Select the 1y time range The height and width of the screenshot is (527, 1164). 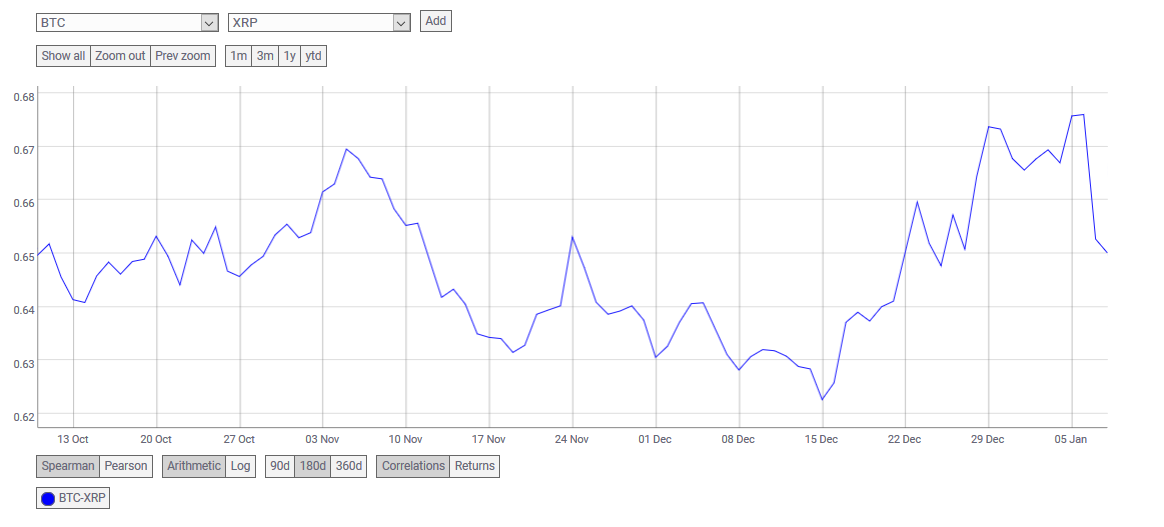[290, 56]
